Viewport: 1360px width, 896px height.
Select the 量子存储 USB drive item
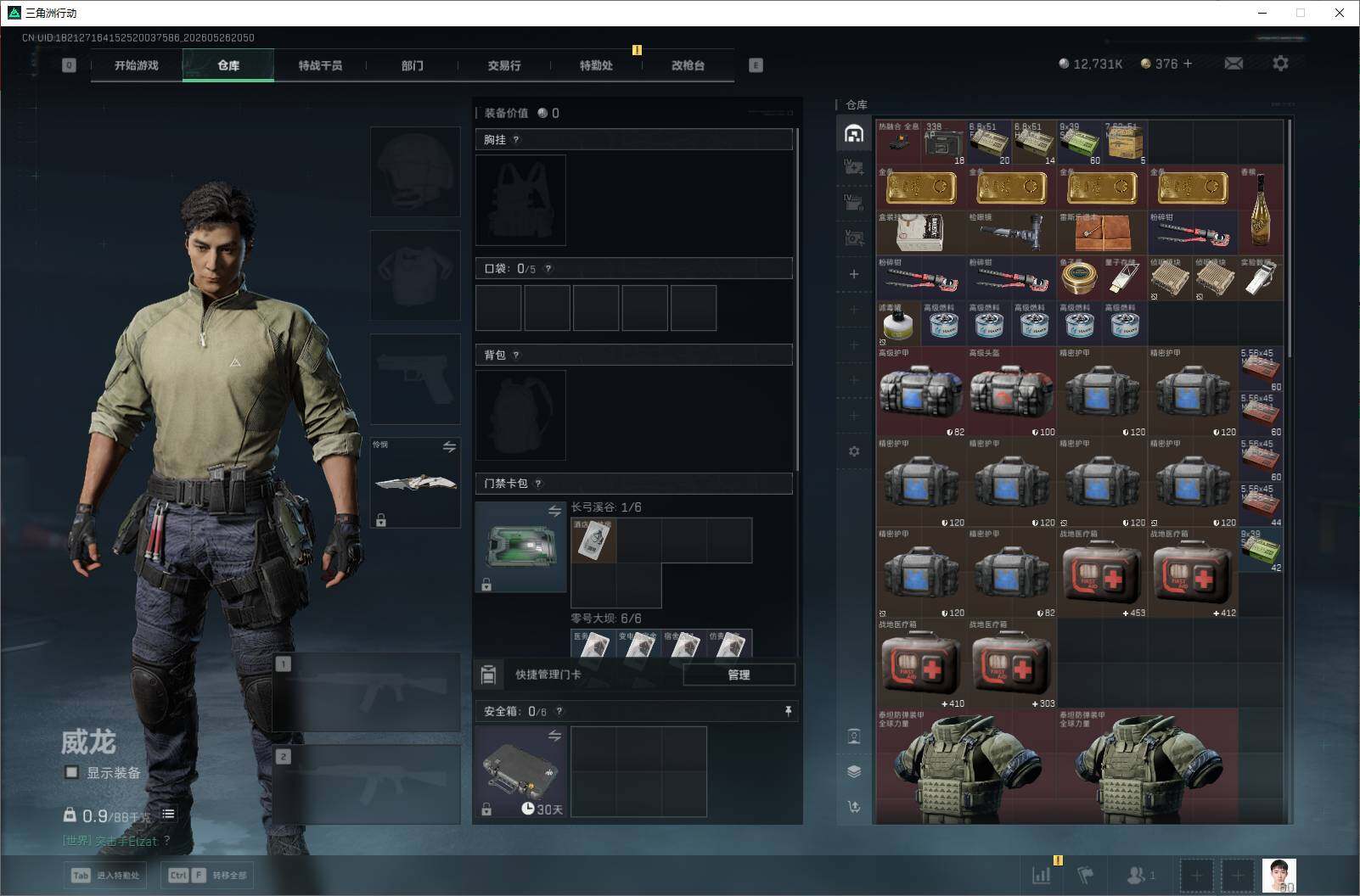point(1125,277)
